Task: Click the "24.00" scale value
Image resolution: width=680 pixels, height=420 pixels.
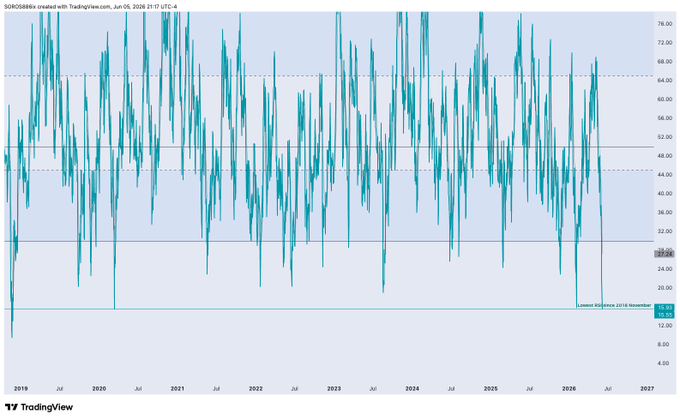Action: pyautogui.click(x=664, y=269)
